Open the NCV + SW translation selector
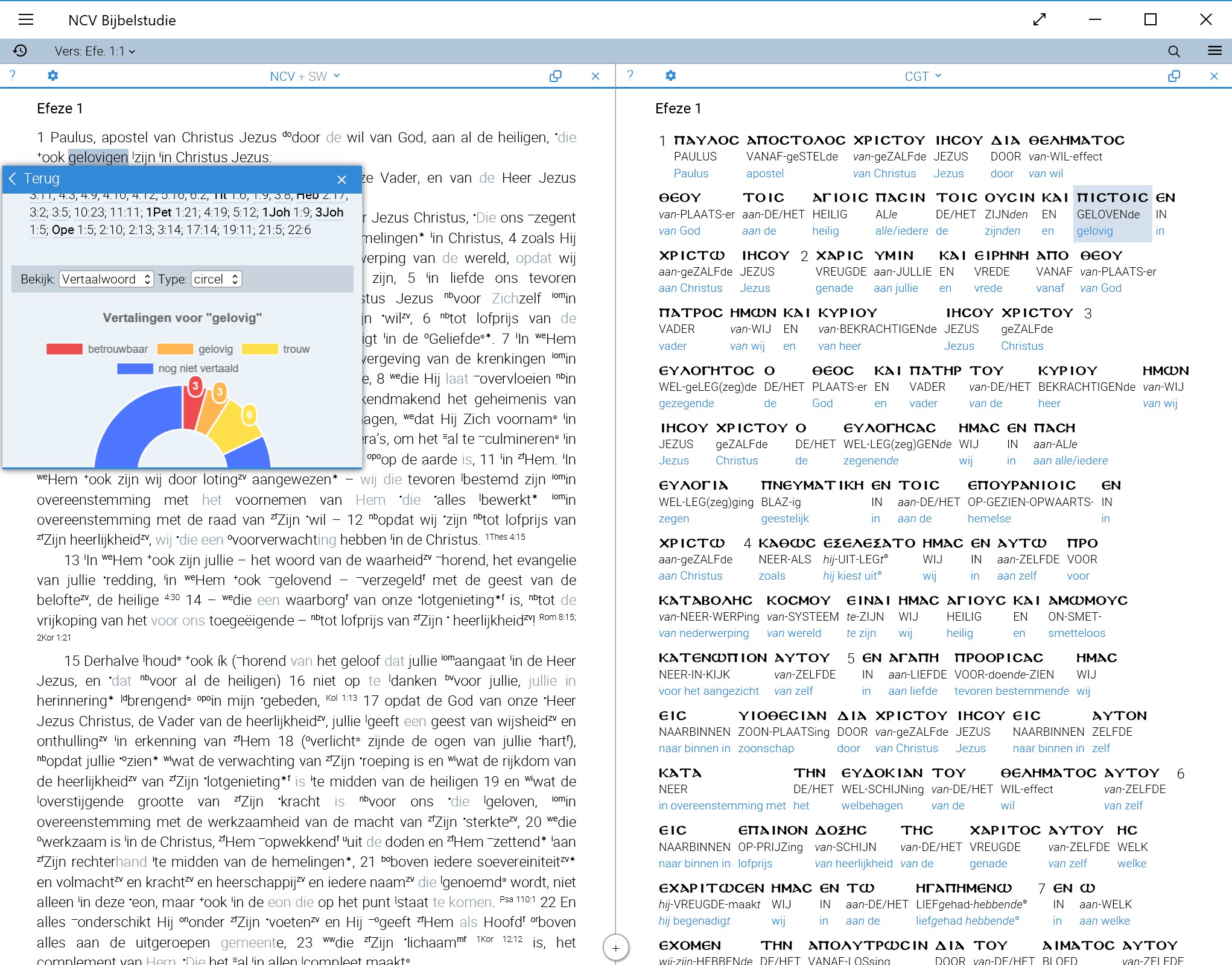Image resolution: width=1232 pixels, height=965 pixels. [305, 77]
